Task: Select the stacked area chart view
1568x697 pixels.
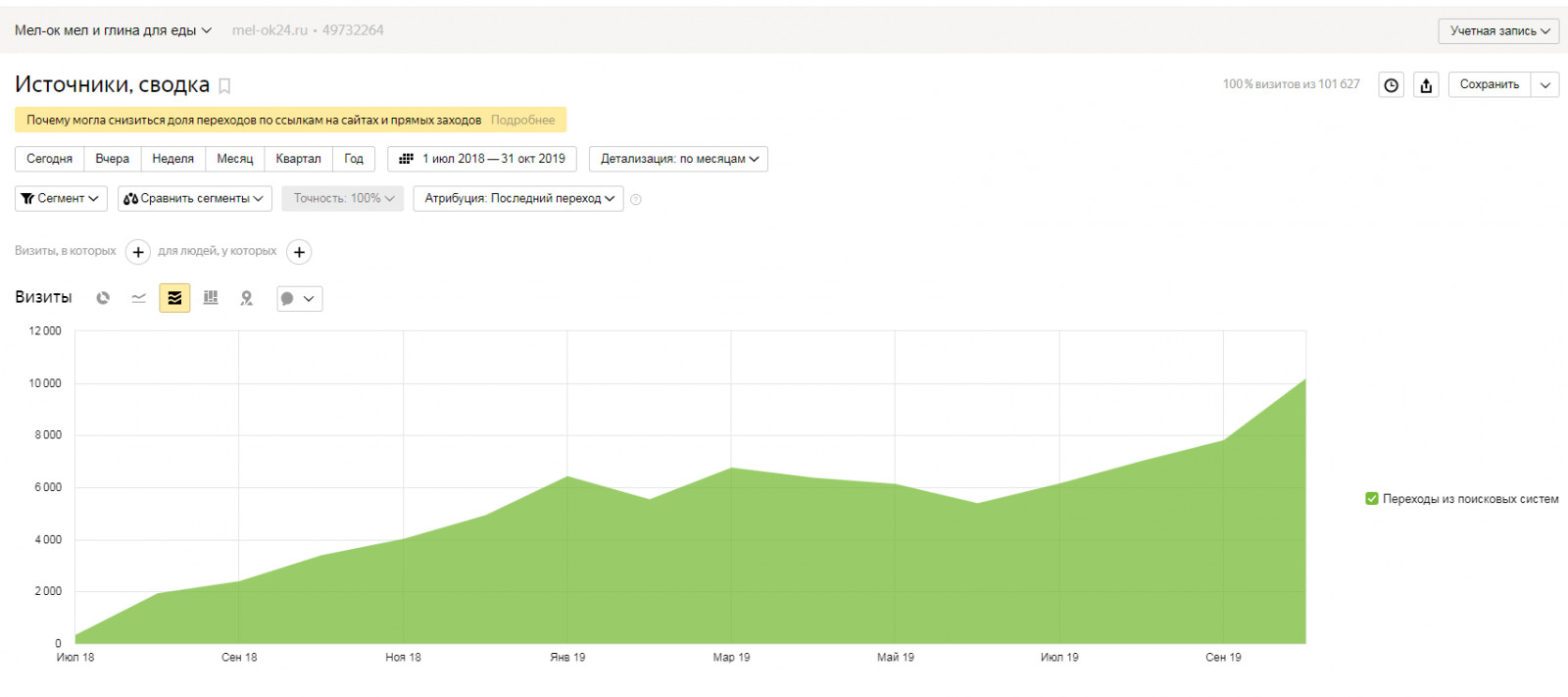Action: pos(174,298)
